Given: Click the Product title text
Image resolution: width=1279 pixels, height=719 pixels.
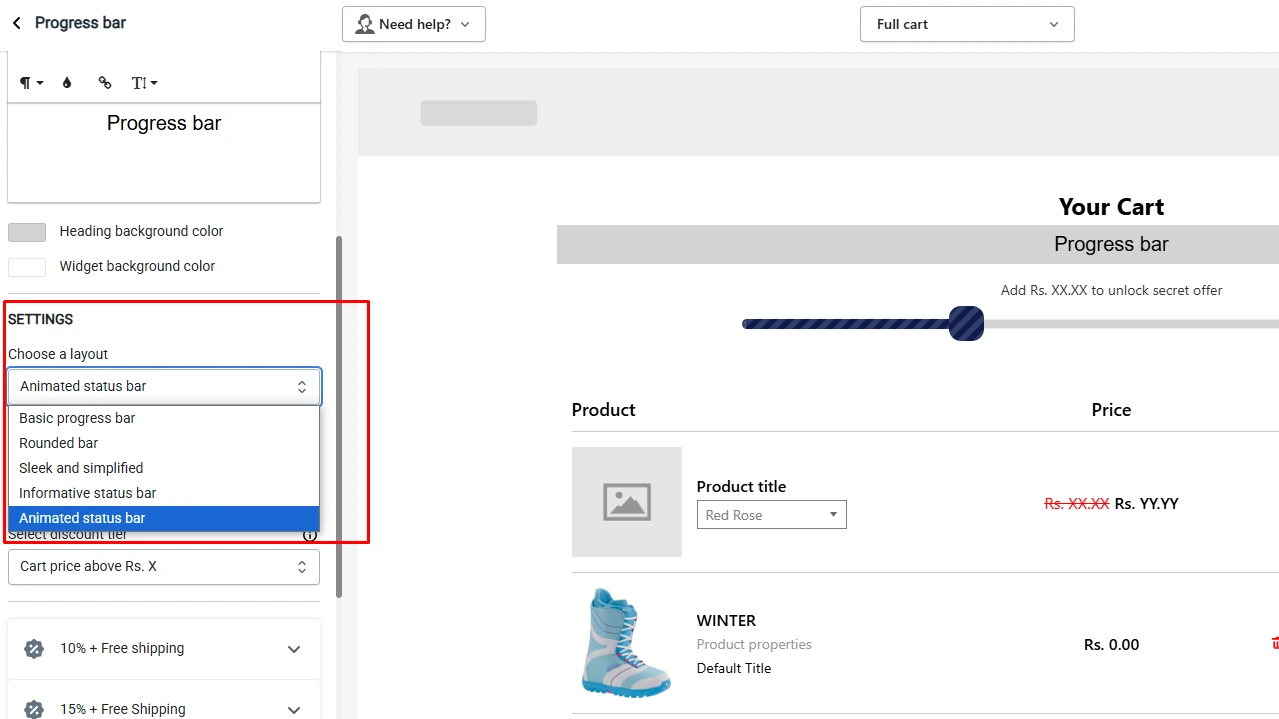Looking at the screenshot, I should tap(741, 486).
